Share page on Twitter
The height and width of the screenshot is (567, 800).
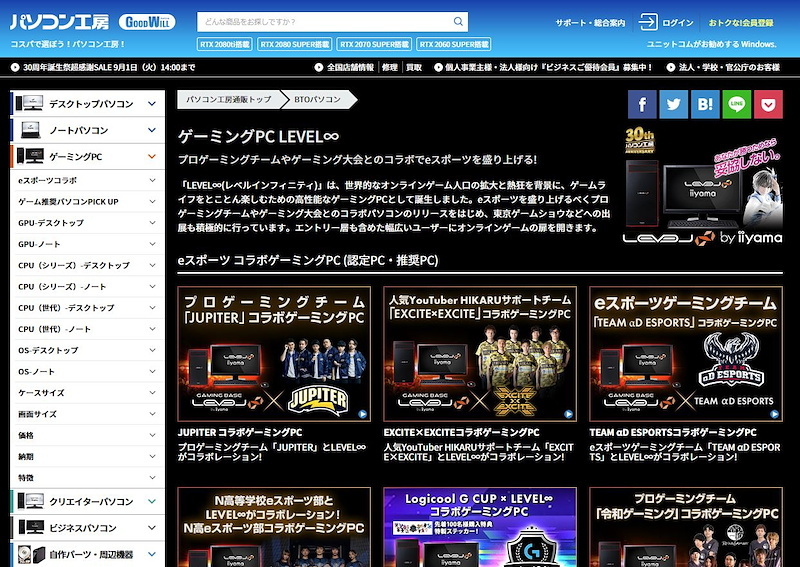[x=673, y=104]
